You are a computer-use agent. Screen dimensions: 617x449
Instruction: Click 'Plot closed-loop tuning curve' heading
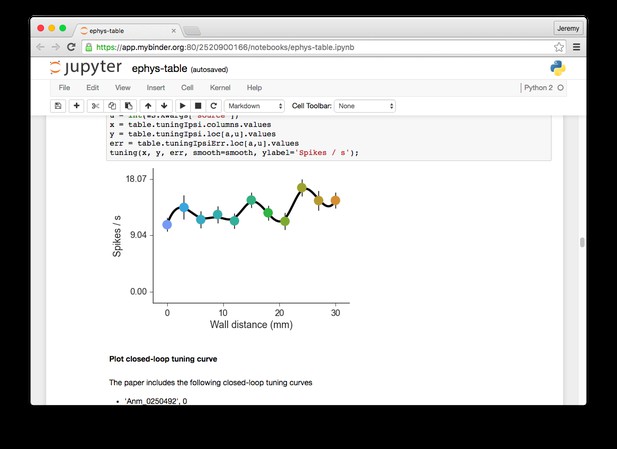coord(163,359)
